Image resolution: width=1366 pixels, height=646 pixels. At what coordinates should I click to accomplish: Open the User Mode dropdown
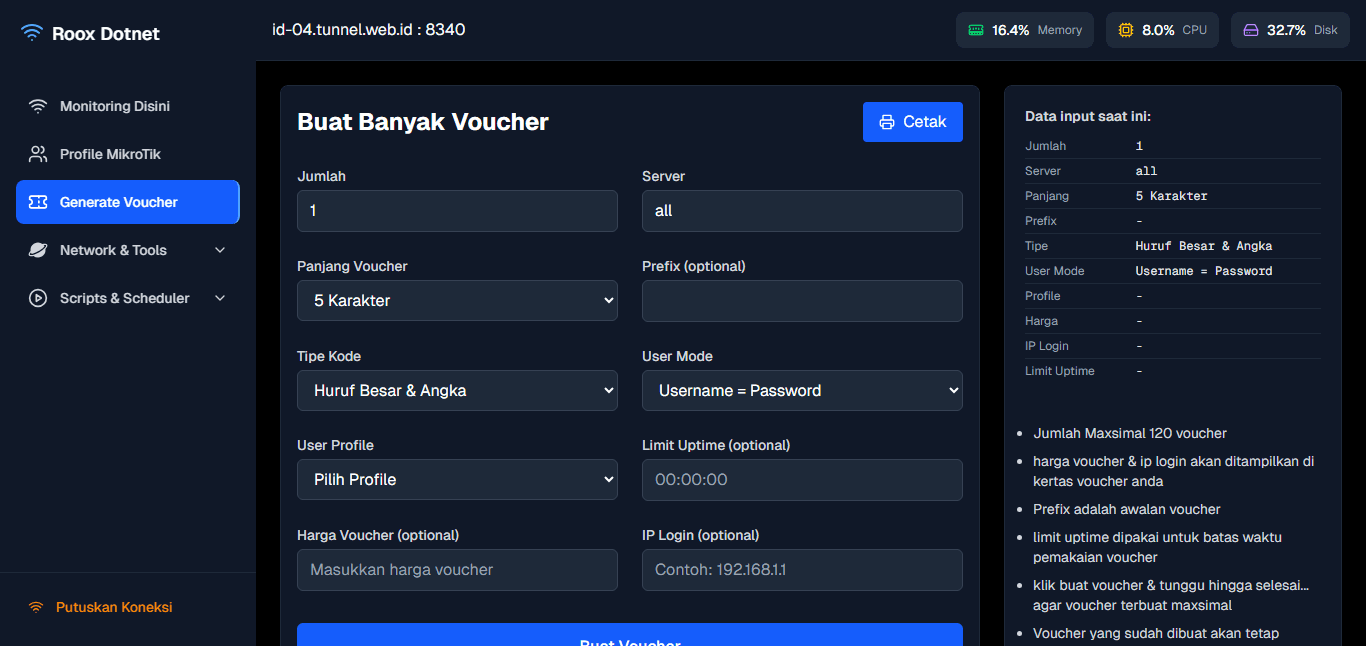click(802, 390)
